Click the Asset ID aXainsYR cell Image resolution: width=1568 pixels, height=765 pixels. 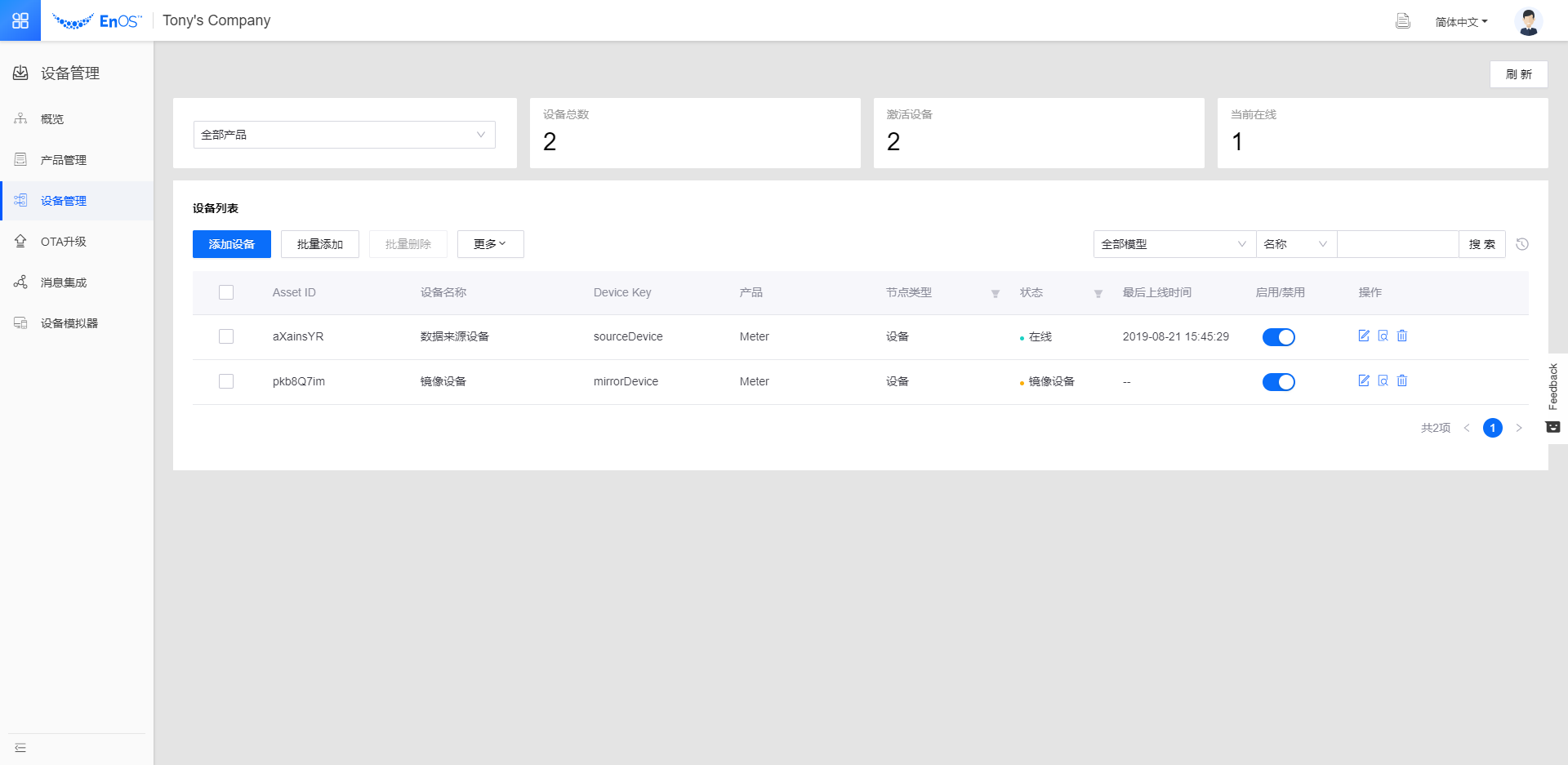pyautogui.click(x=298, y=336)
